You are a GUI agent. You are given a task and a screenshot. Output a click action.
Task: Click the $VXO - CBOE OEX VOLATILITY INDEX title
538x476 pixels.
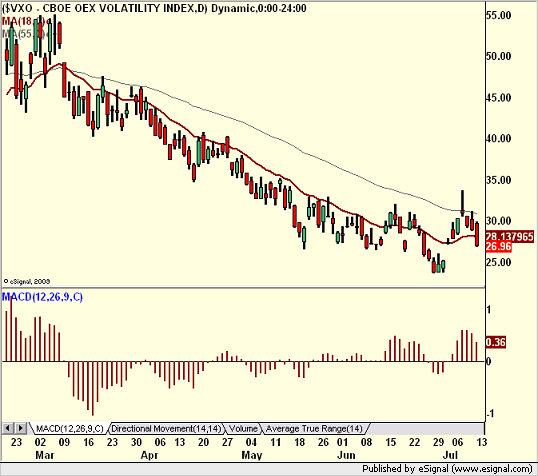[104, 8]
